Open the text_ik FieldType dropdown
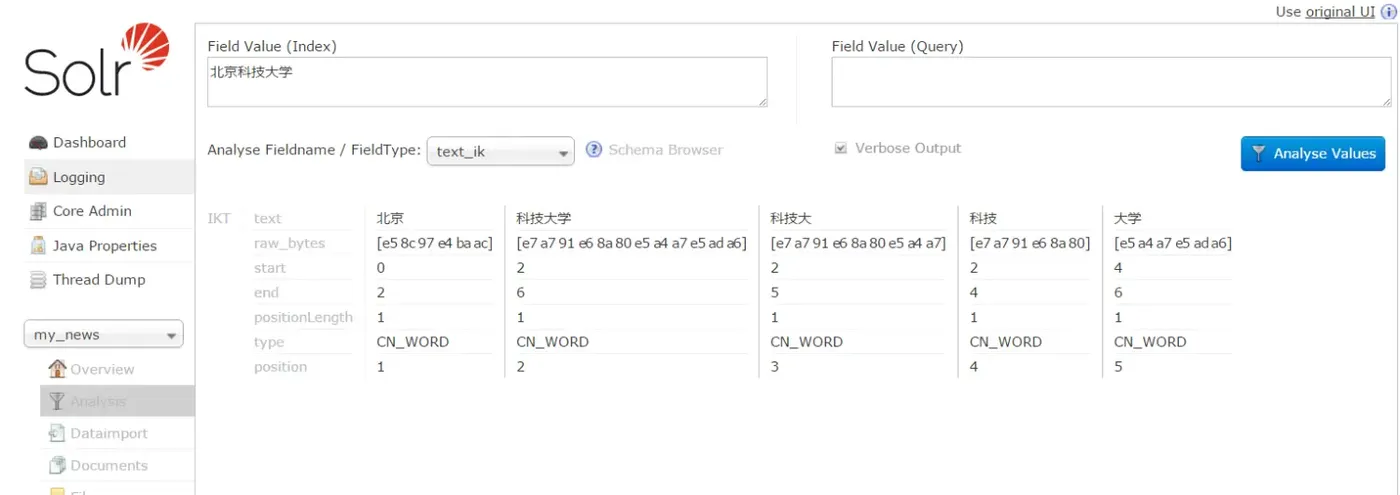 (500, 151)
